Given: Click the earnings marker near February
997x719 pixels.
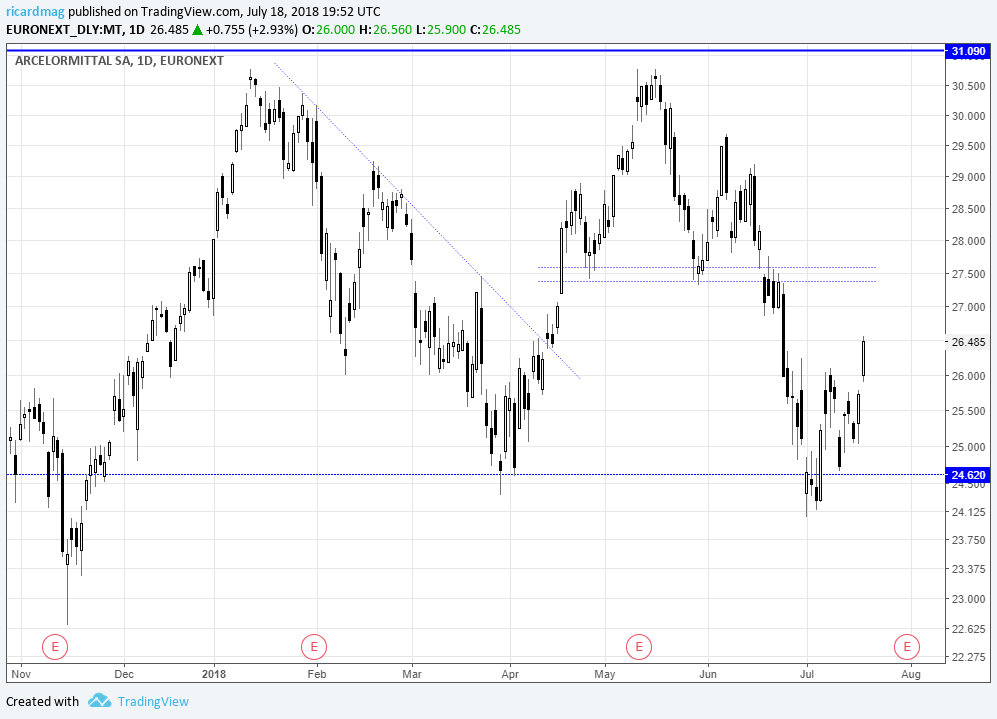Looking at the screenshot, I should pyautogui.click(x=313, y=647).
